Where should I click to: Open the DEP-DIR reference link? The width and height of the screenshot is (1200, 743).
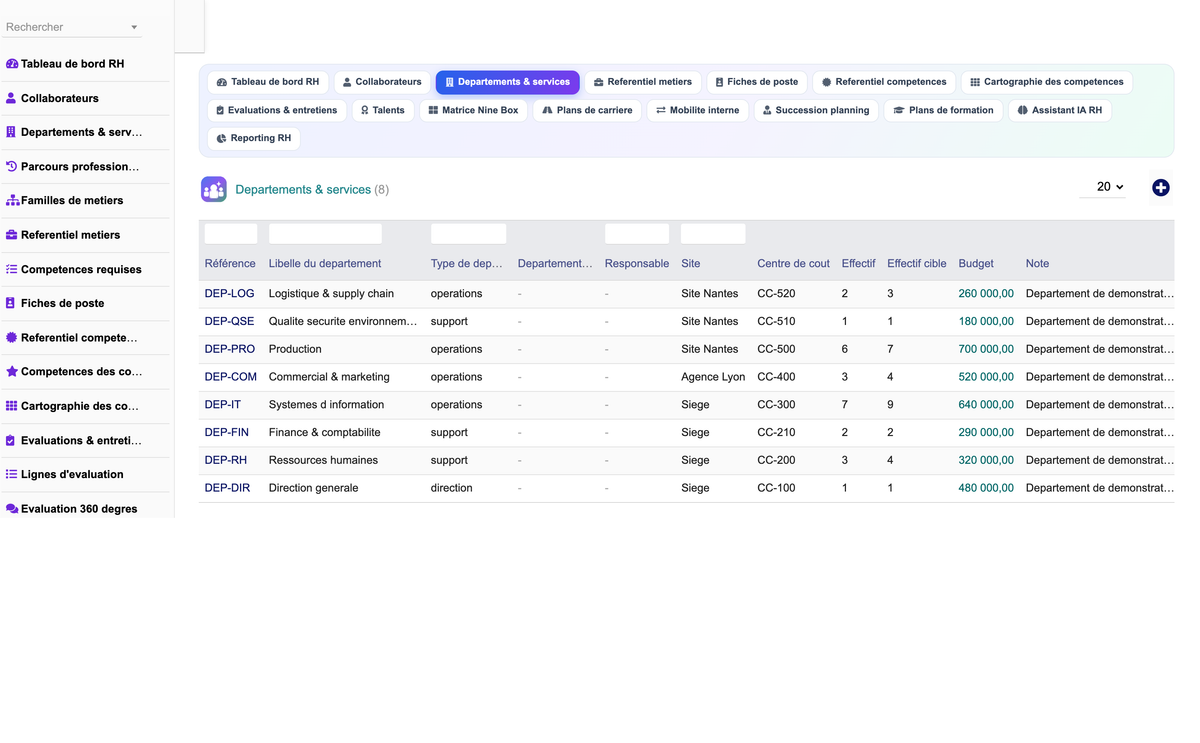227,488
